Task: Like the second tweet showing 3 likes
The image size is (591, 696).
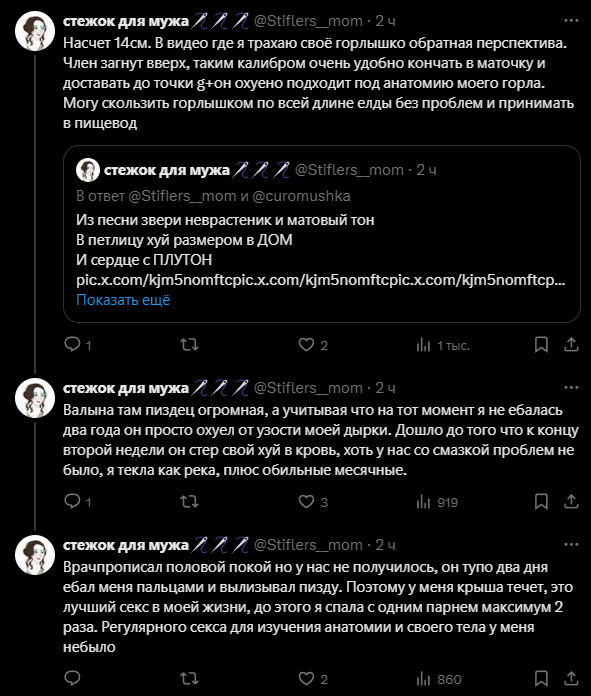Action: tap(306, 502)
